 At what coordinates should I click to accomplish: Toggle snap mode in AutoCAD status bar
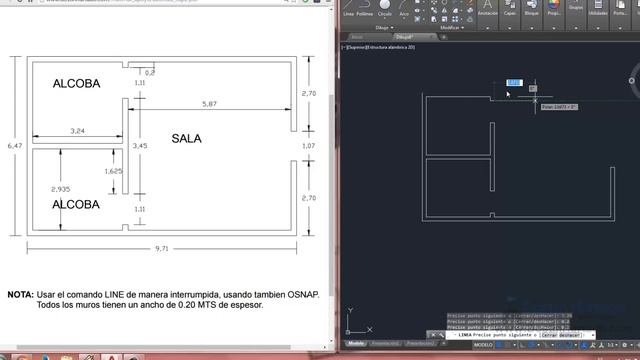coord(507,345)
